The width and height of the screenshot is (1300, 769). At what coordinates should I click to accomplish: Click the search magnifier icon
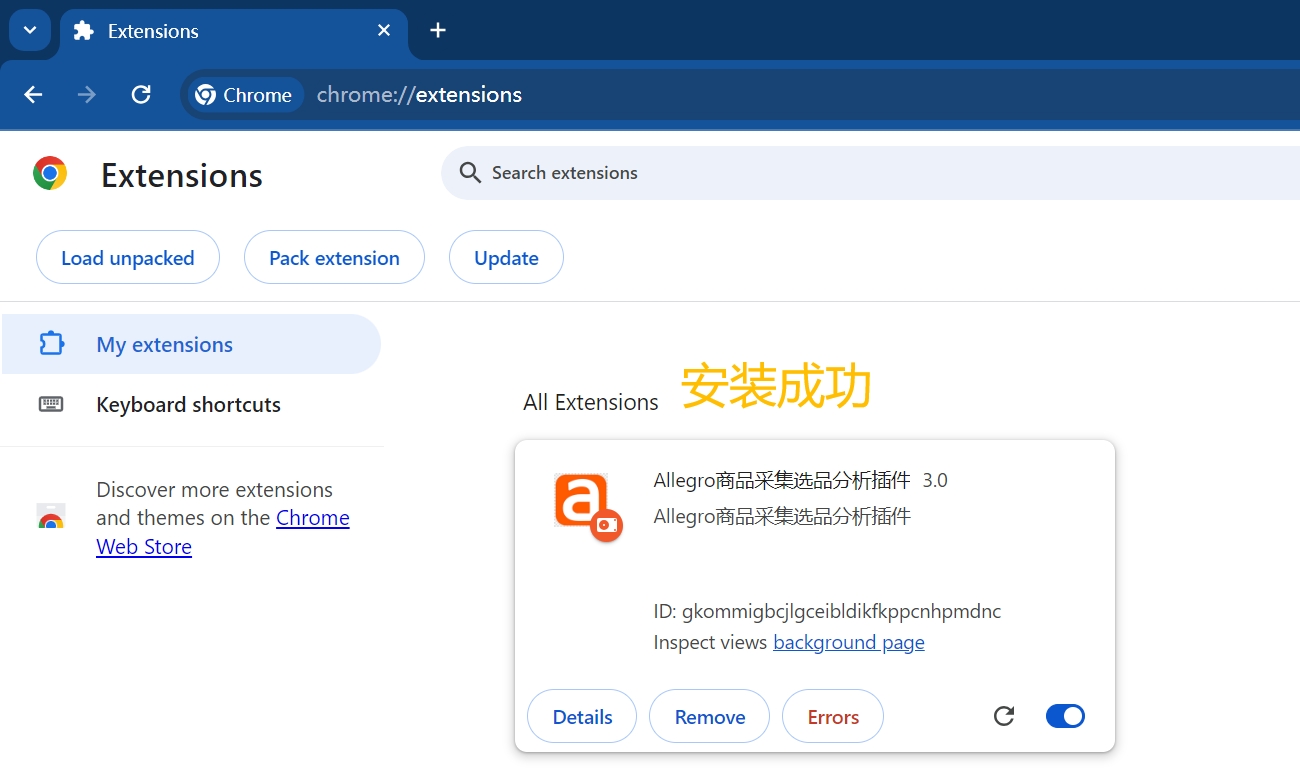point(470,173)
